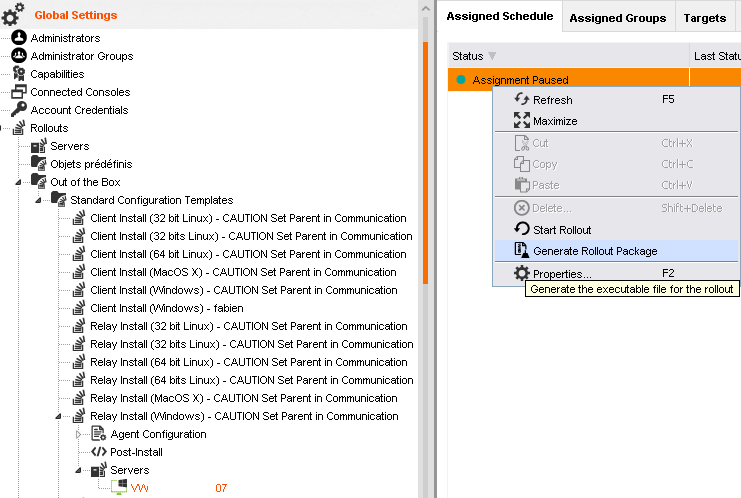Click the Assignment Paused row text
Screen dimensions: 741x498
[520, 80]
